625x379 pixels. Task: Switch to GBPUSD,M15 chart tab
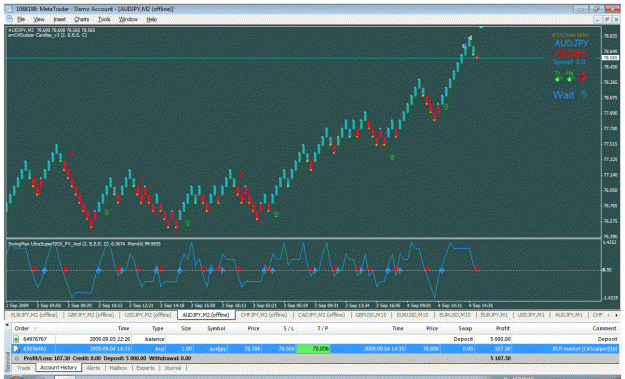point(371,315)
